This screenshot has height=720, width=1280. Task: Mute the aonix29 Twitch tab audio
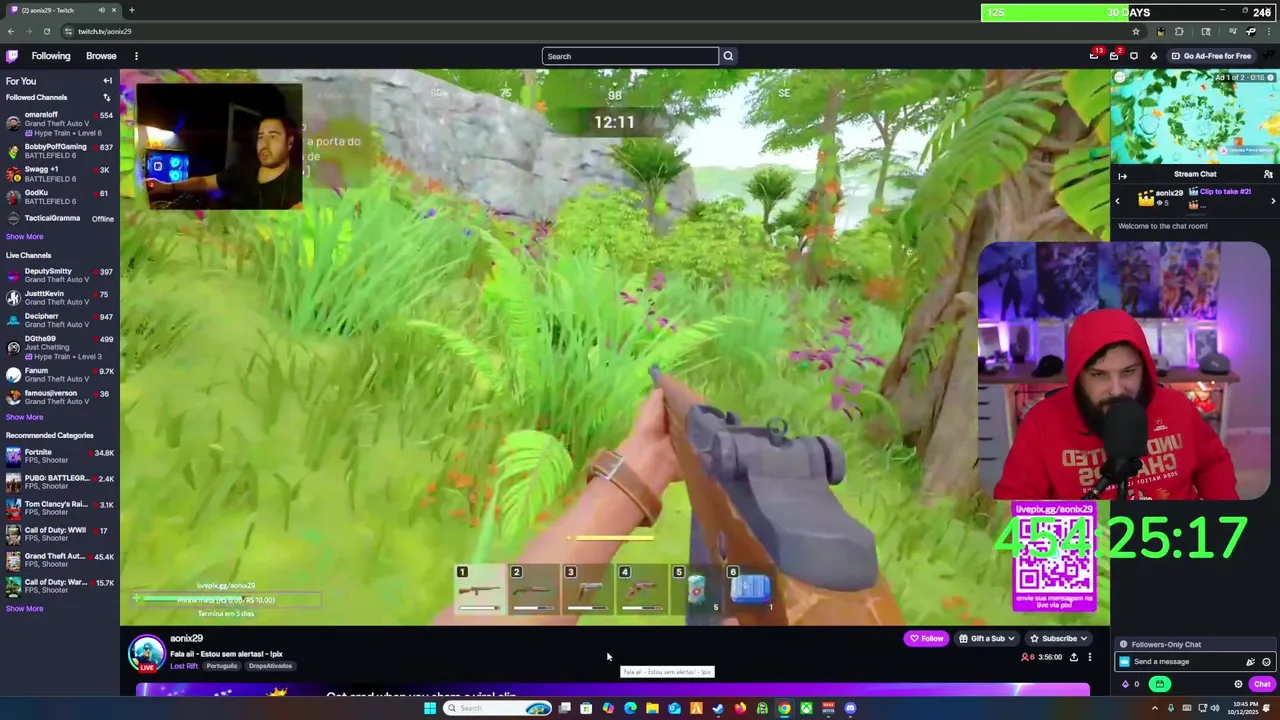[101, 10]
